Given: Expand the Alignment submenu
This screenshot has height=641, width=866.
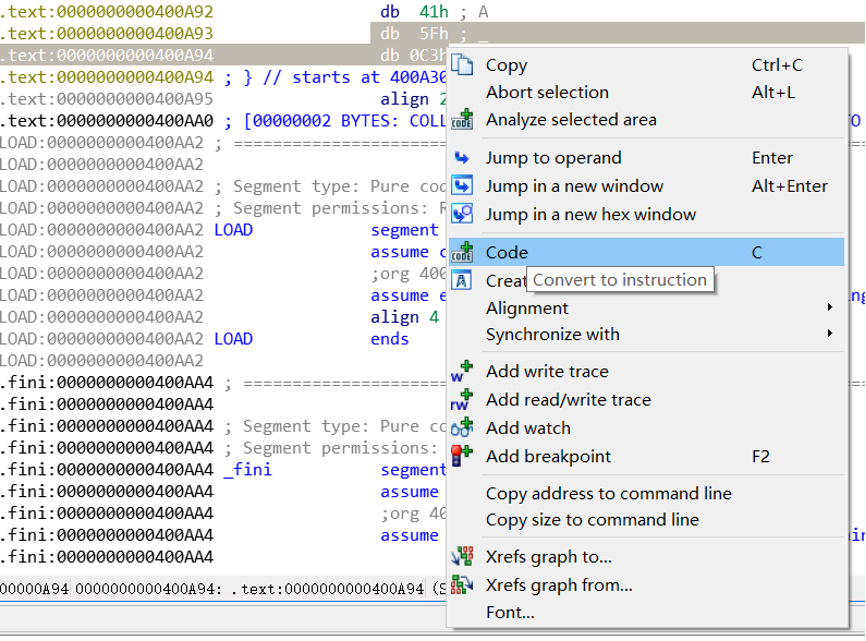Looking at the screenshot, I should (646, 308).
